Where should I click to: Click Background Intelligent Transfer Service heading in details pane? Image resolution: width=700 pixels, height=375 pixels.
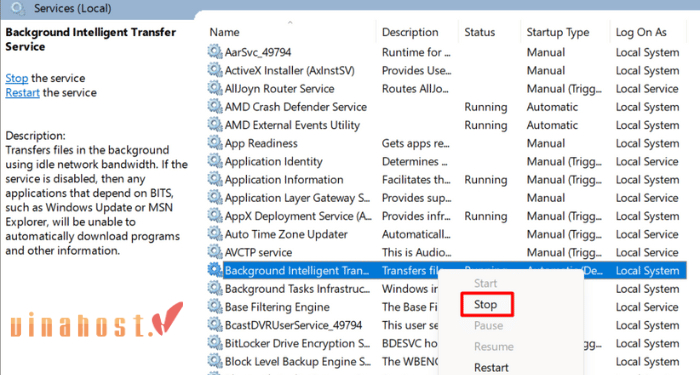(x=91, y=39)
